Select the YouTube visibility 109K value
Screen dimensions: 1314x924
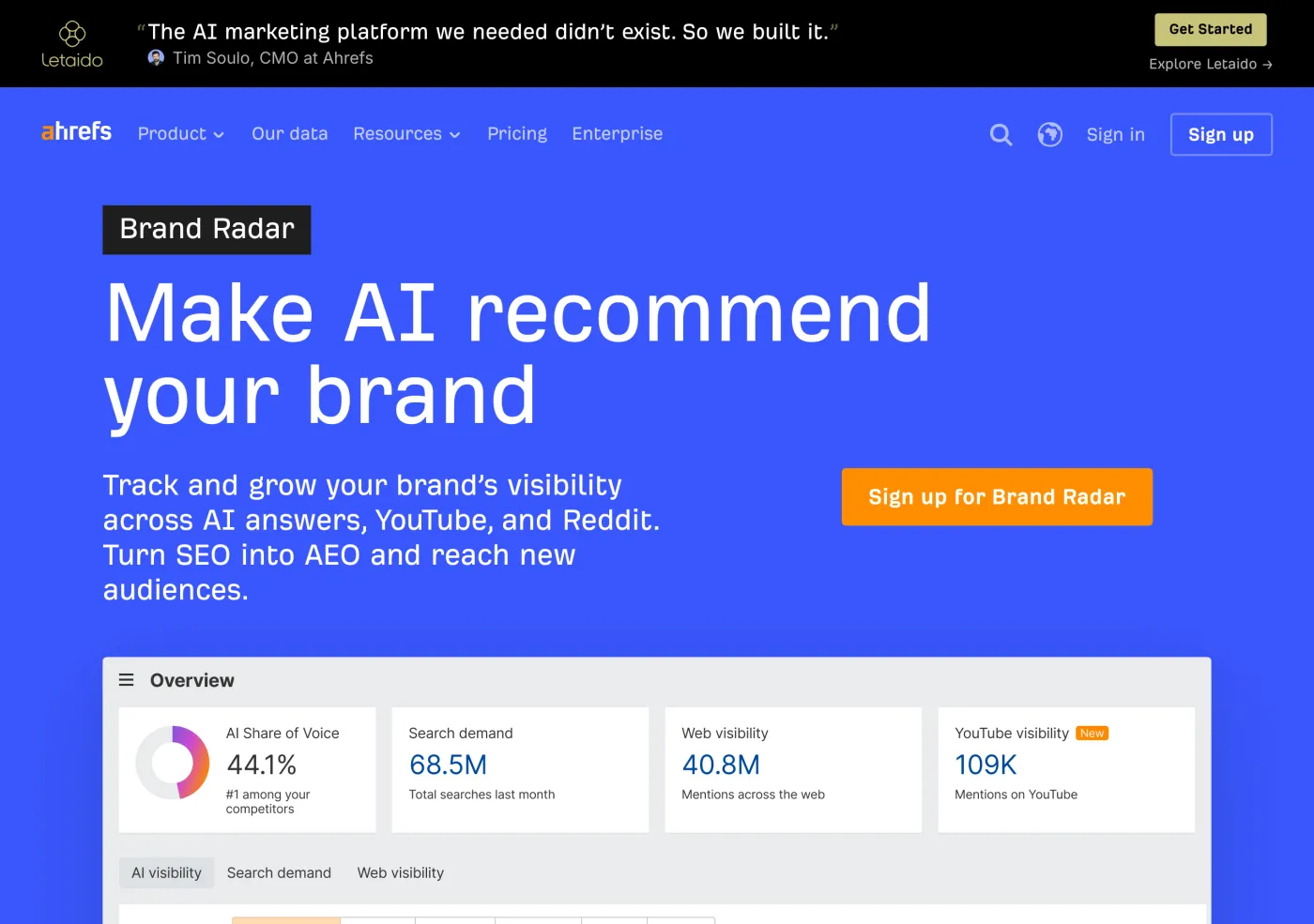pyautogui.click(x=985, y=765)
